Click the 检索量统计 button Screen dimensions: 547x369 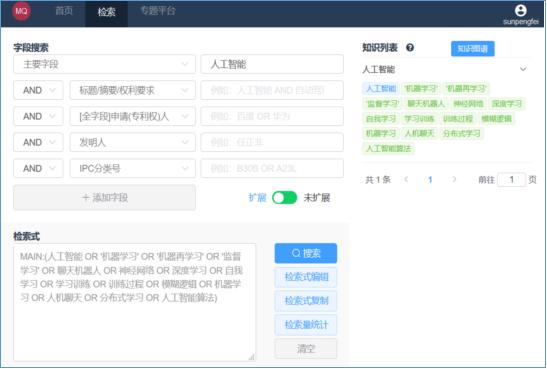tap(306, 325)
